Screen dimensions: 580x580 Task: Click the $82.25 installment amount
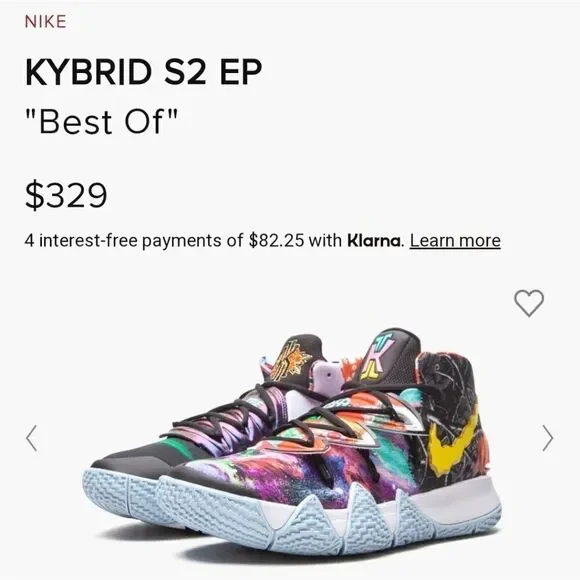point(276,241)
